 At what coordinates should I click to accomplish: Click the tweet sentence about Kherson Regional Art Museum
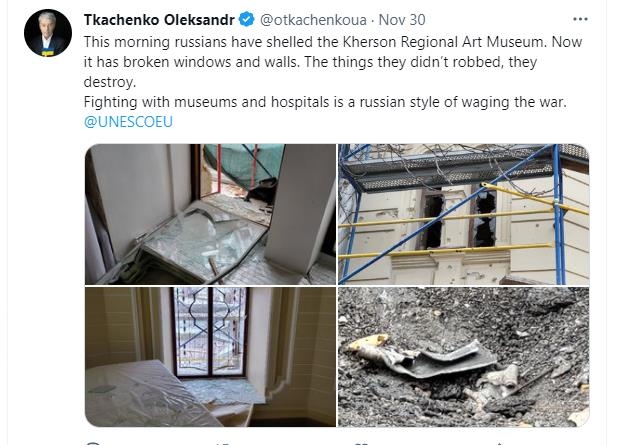pyautogui.click(x=315, y=42)
